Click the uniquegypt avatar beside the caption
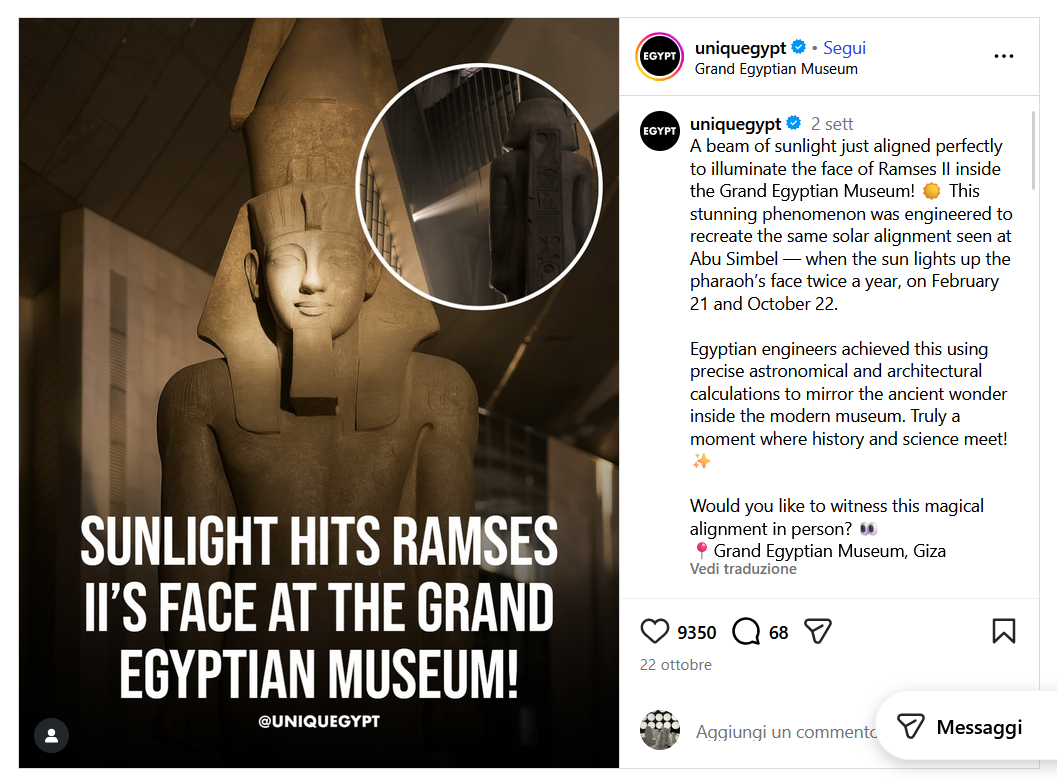 click(x=659, y=131)
